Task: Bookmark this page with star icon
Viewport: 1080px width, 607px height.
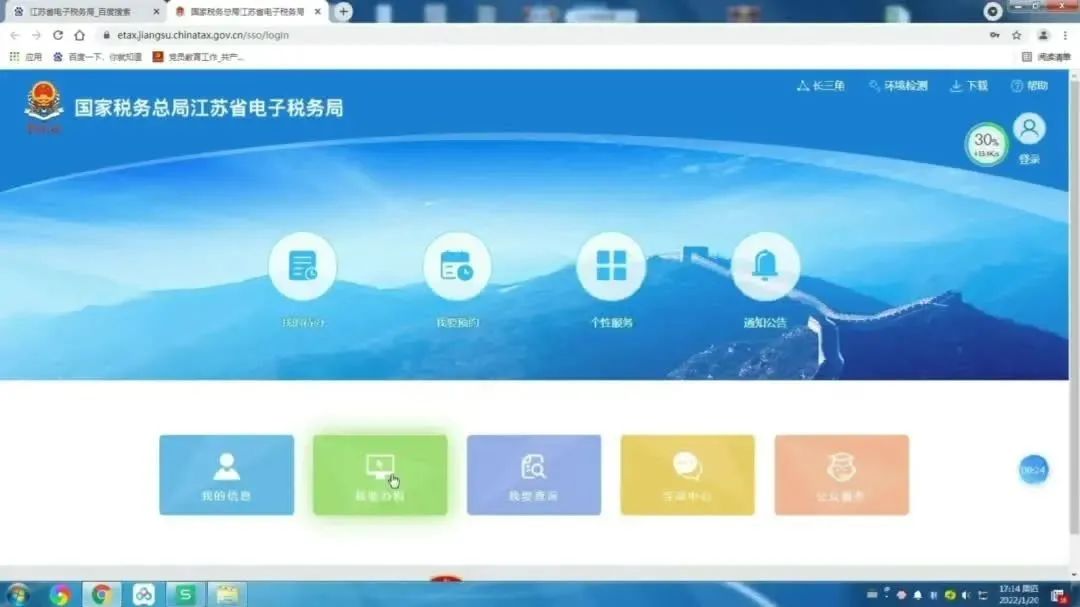Action: 1017,35
